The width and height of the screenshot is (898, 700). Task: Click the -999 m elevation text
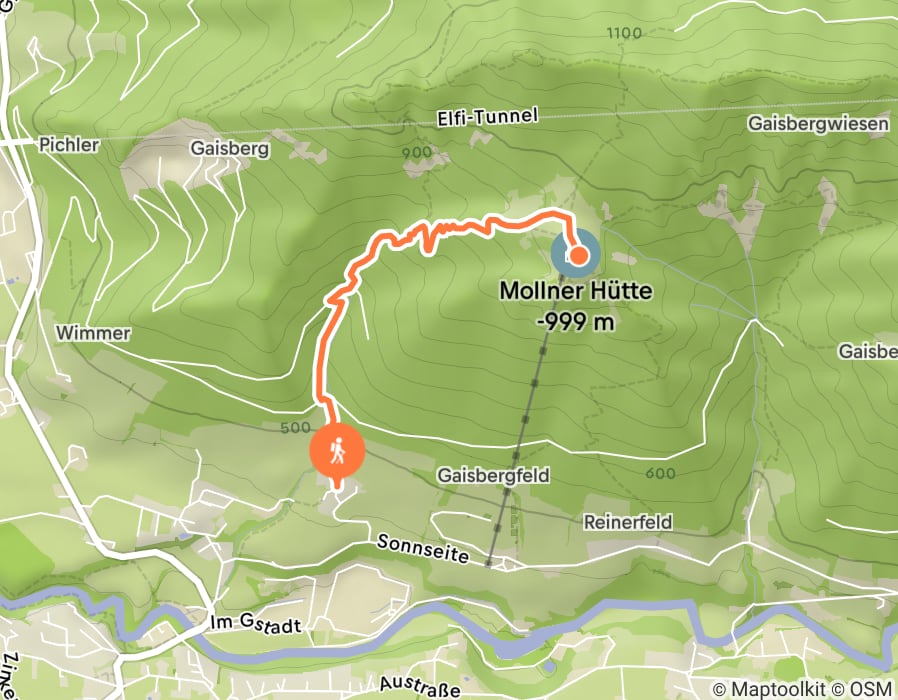pos(576,322)
